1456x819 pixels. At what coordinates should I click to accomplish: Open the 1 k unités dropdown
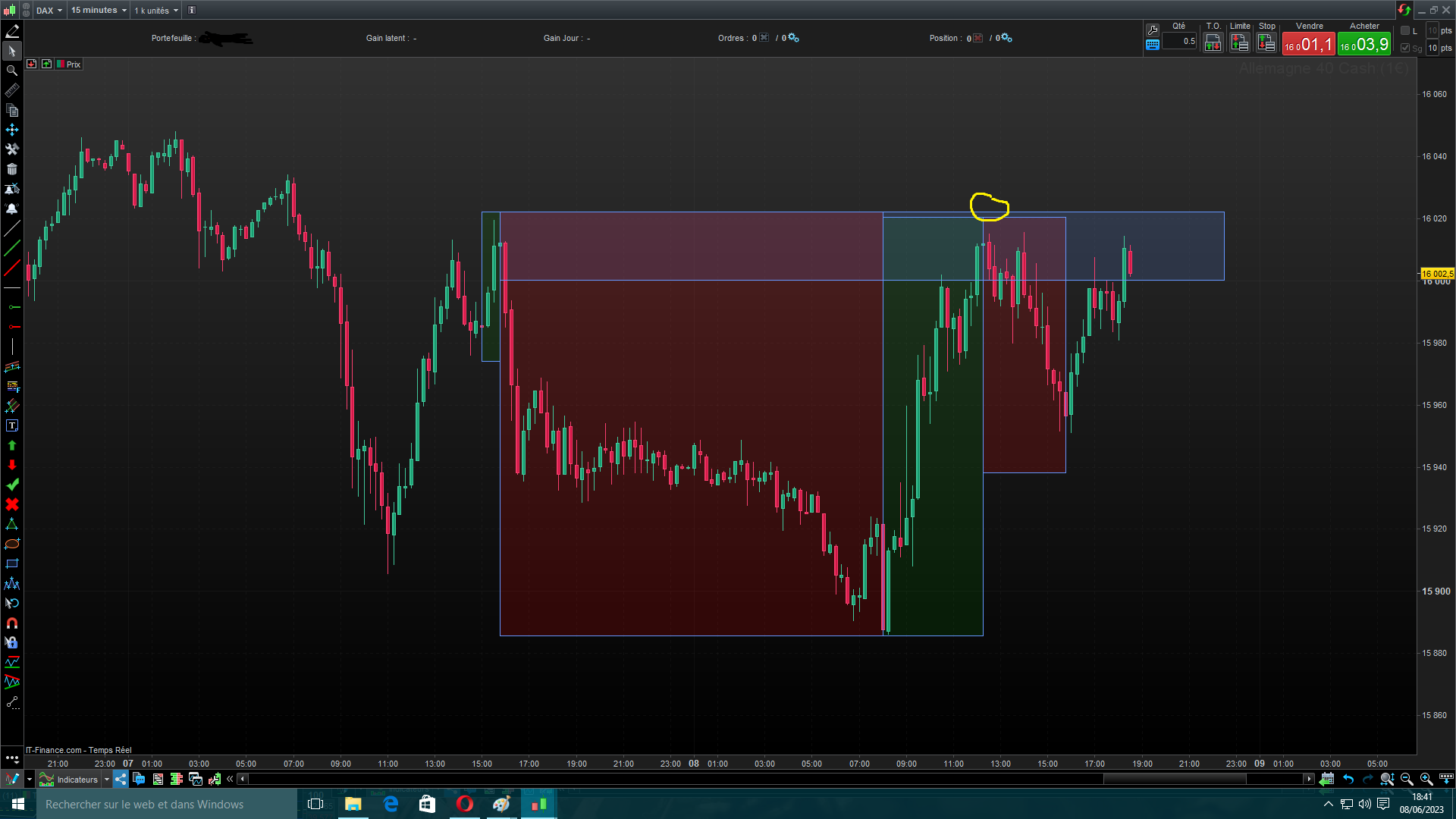(x=156, y=10)
